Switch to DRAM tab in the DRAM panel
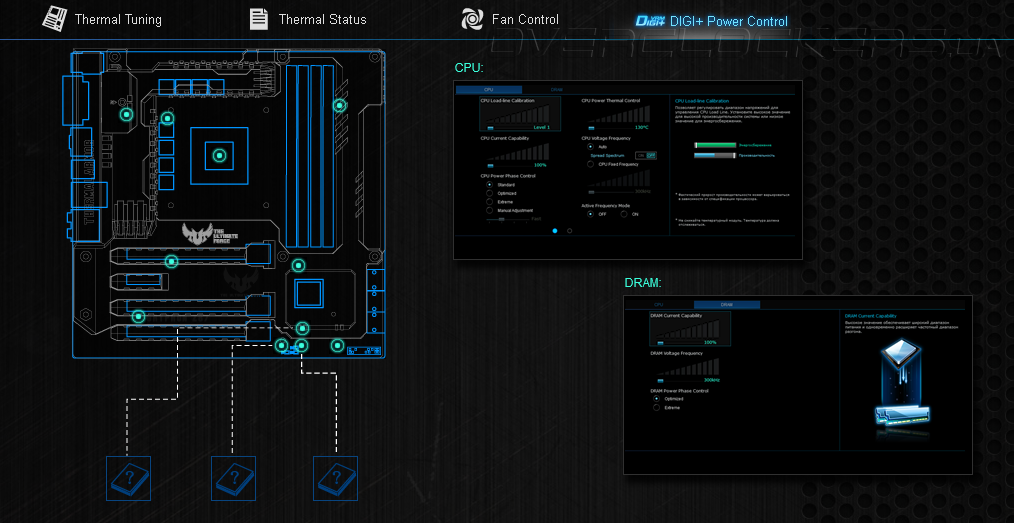 coord(727,304)
